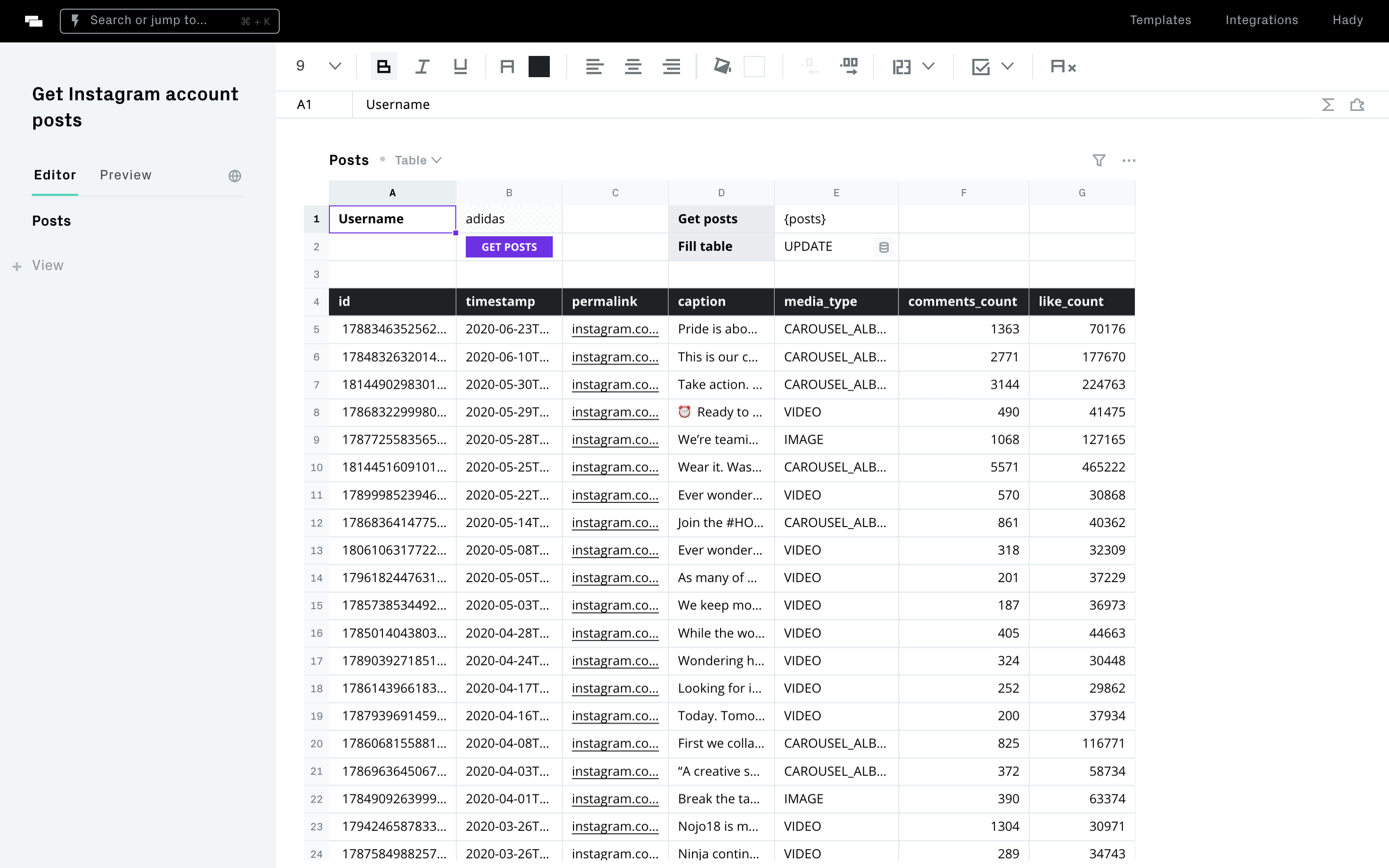Select the Fill table label cell

point(721,246)
